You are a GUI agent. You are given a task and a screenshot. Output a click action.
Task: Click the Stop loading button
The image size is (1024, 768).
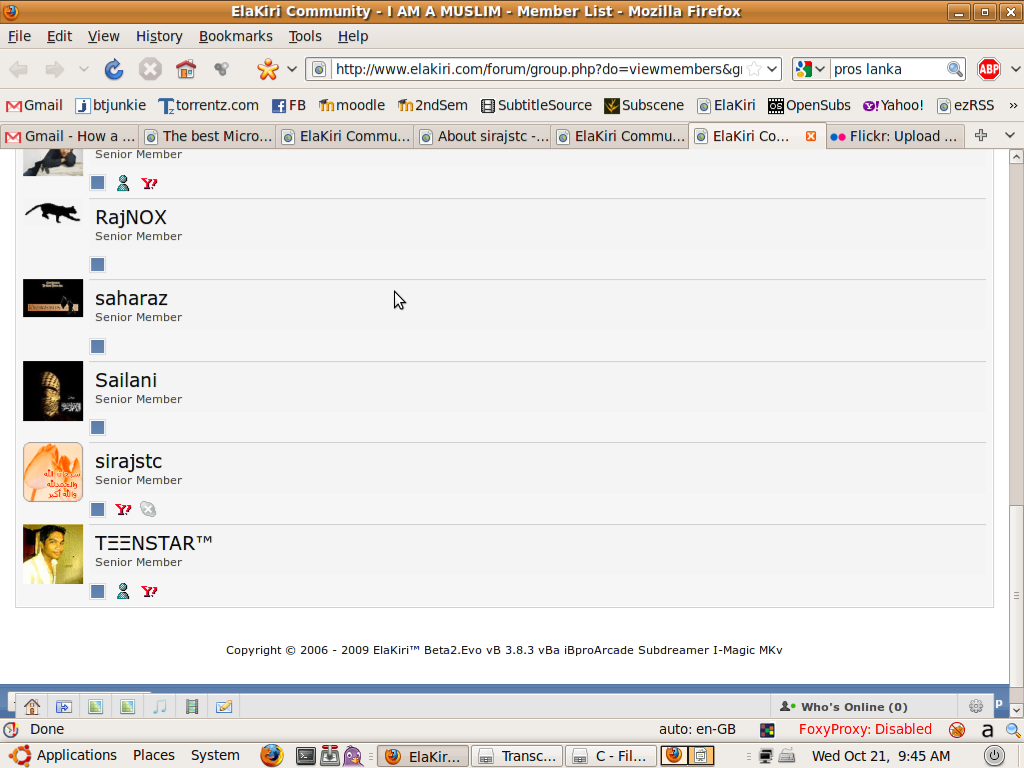(x=150, y=69)
